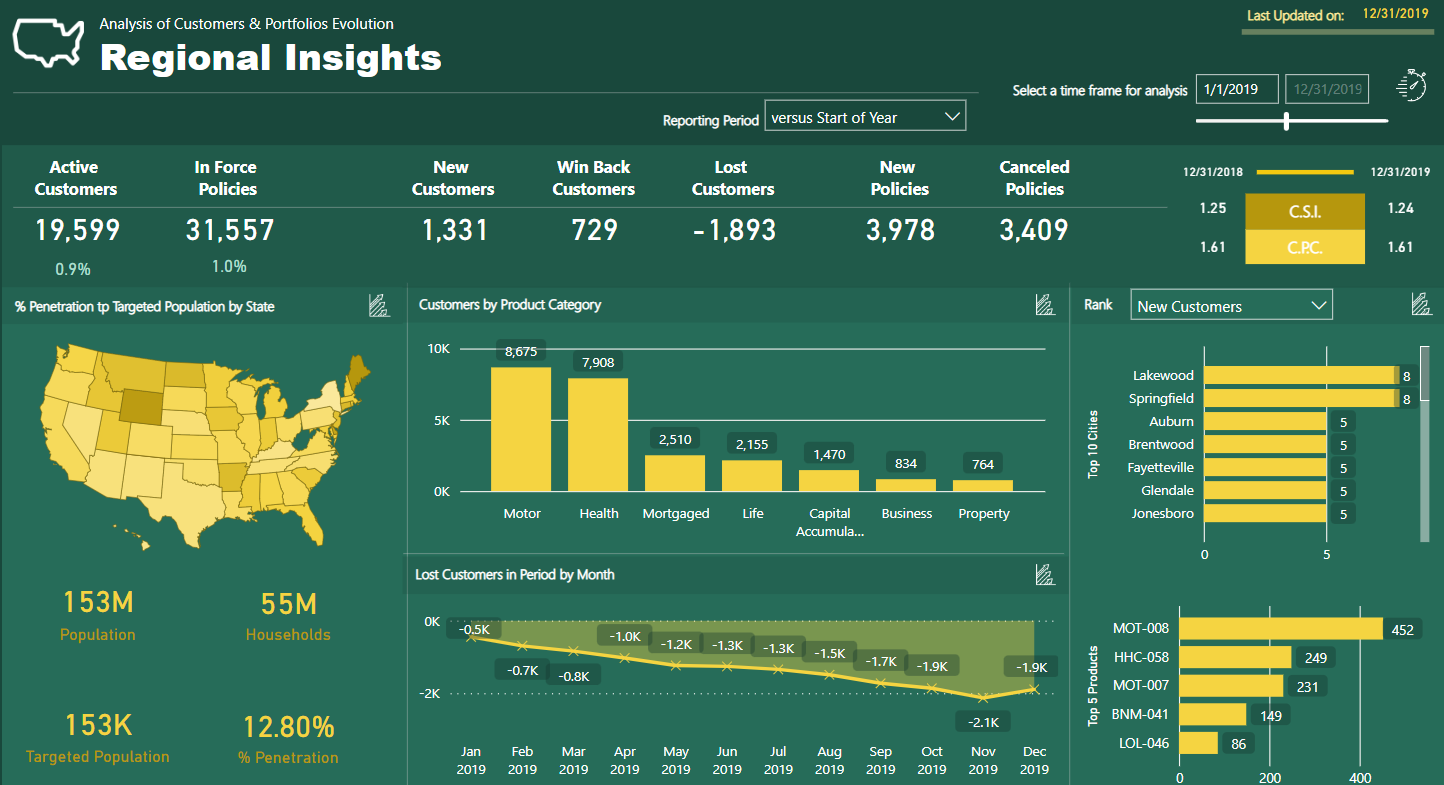1444x785 pixels.
Task: Click the end date field 12/31/2019
Action: coord(1327,89)
